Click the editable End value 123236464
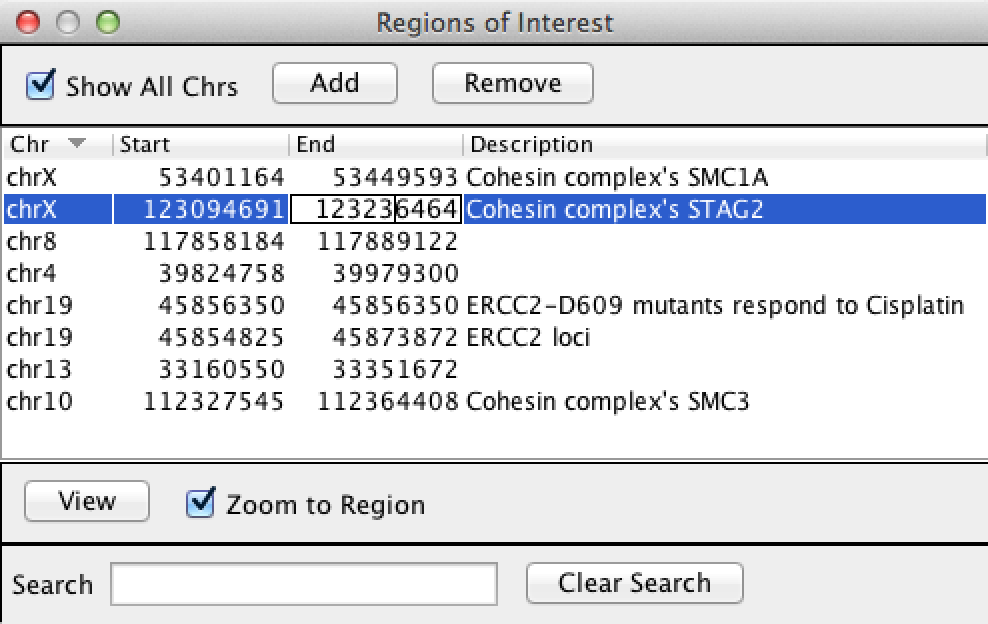This screenshot has width=988, height=624. (x=375, y=209)
